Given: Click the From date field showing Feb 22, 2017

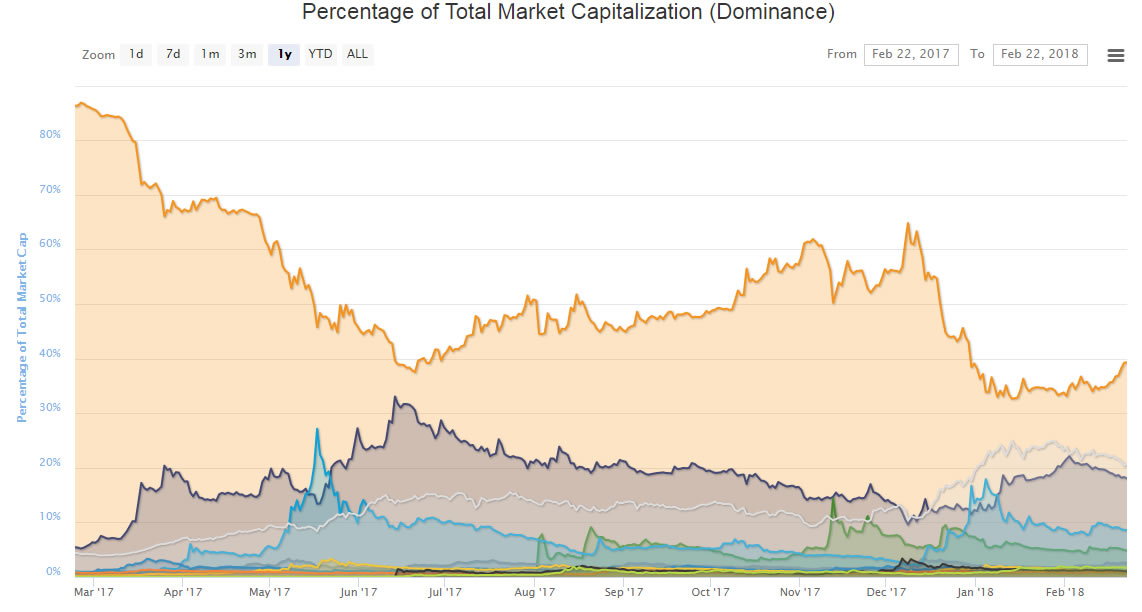Looking at the screenshot, I should coord(910,54).
